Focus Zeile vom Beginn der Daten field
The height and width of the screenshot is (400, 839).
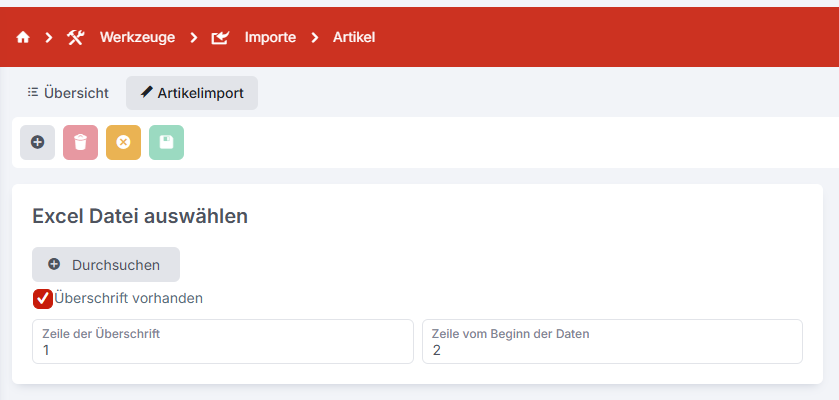(x=612, y=342)
